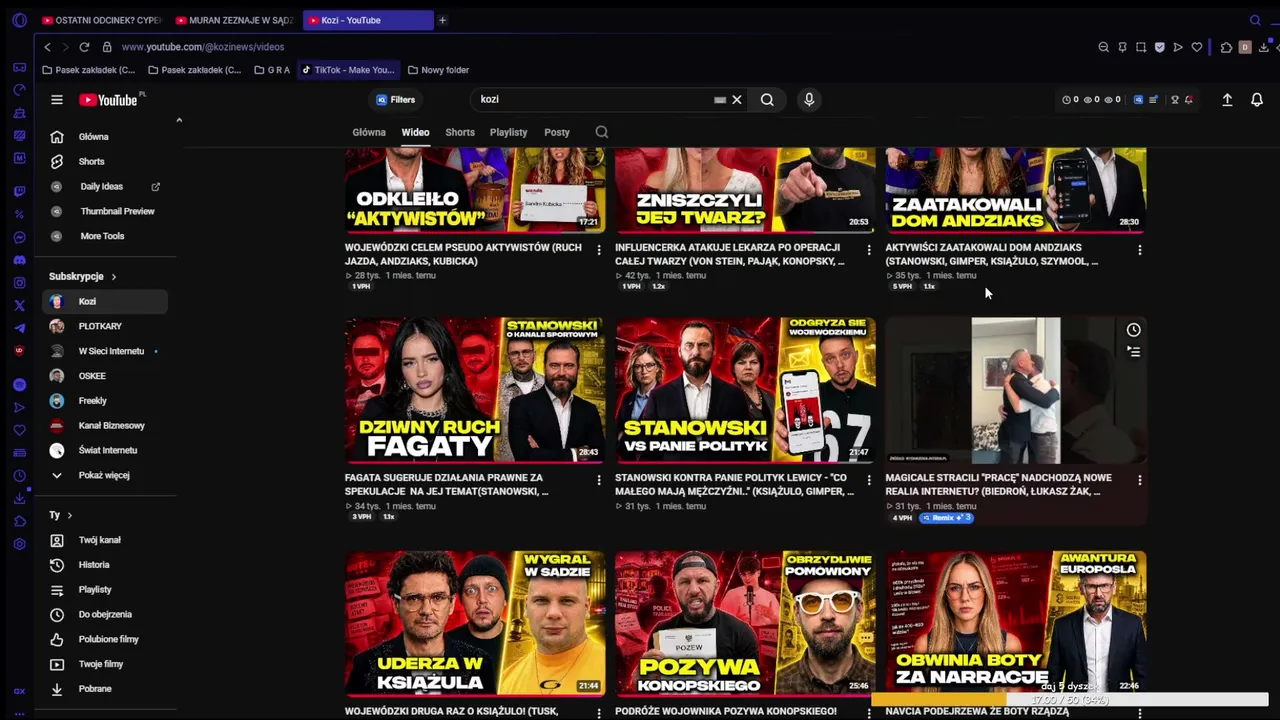Open options menu for WOJEWÓDZKI CELEM video

click(x=599, y=250)
